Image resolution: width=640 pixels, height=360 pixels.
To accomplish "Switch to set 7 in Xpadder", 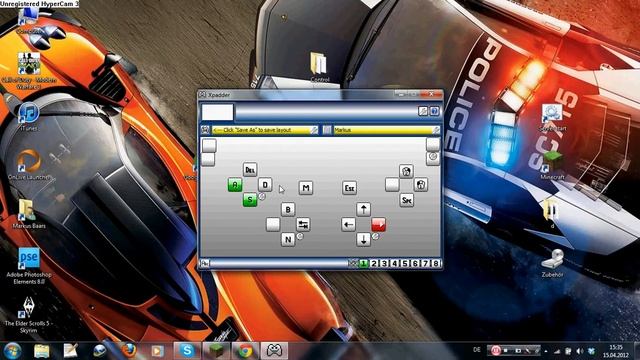I will click(425, 264).
